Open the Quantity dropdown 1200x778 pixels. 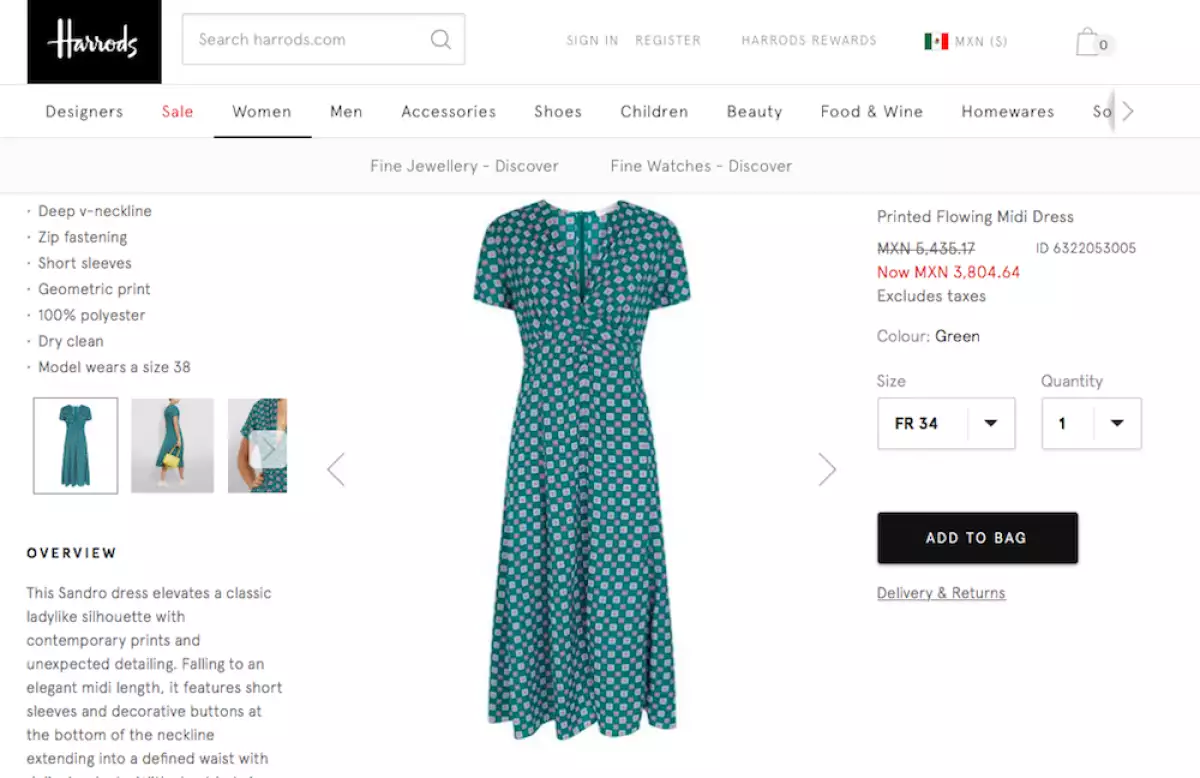pos(1091,423)
